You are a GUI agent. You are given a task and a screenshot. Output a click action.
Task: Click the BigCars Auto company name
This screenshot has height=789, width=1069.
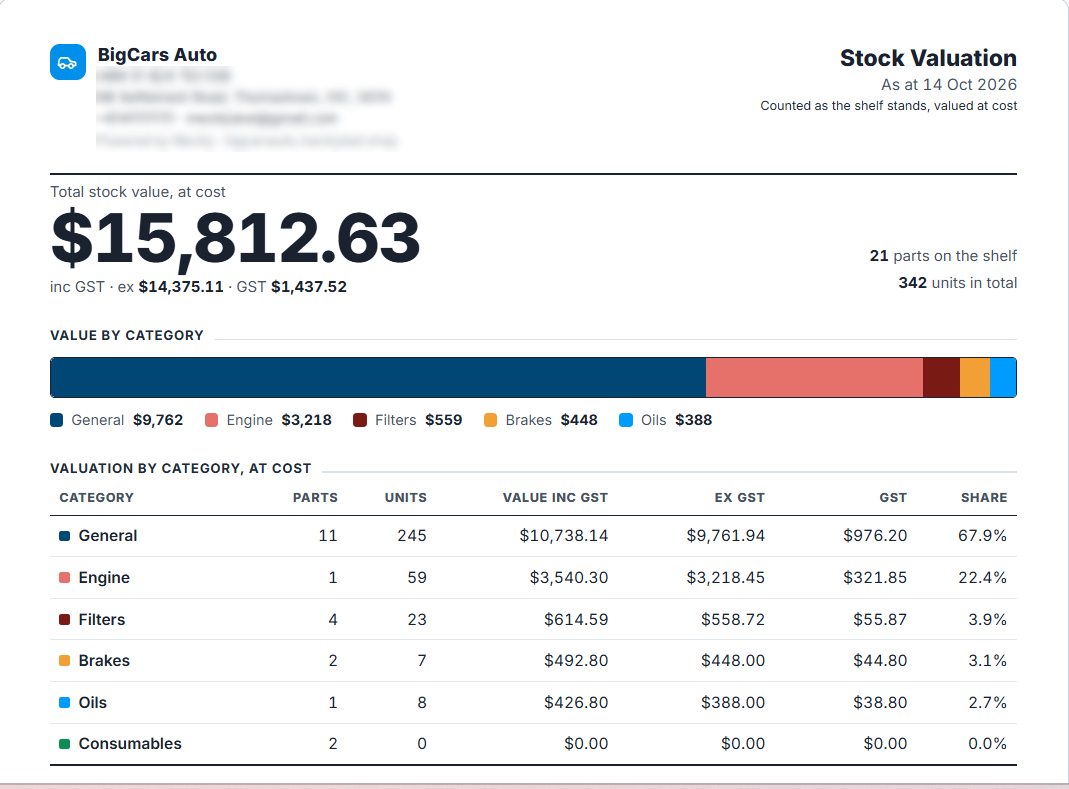157,55
